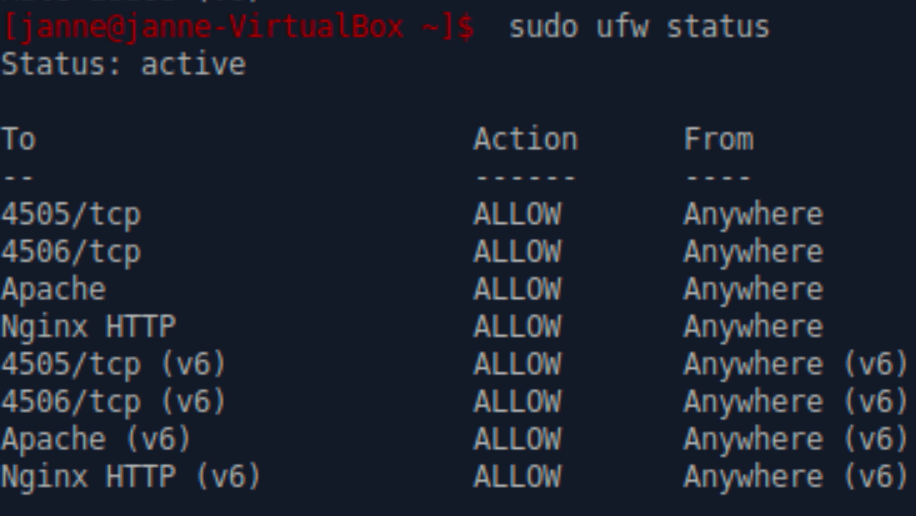Click the 'sudo ufw status' command text

pyautogui.click(x=639, y=27)
